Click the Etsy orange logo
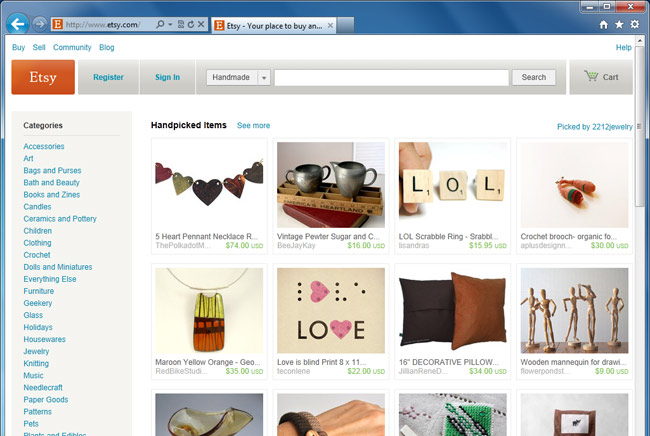 43,77
